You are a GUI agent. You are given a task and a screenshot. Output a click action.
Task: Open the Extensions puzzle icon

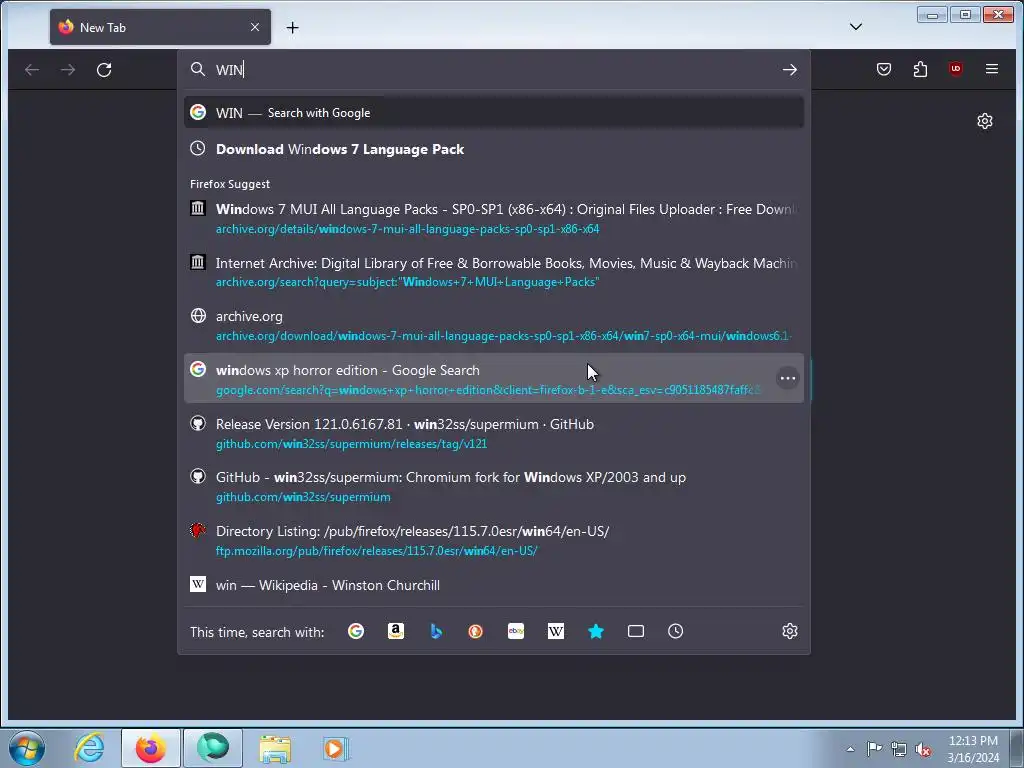tap(920, 69)
